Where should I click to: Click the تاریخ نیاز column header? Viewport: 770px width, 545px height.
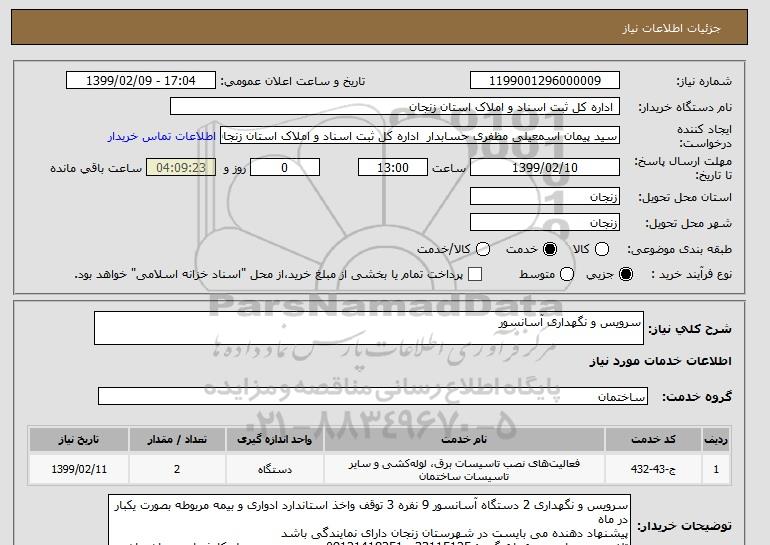click(79, 439)
